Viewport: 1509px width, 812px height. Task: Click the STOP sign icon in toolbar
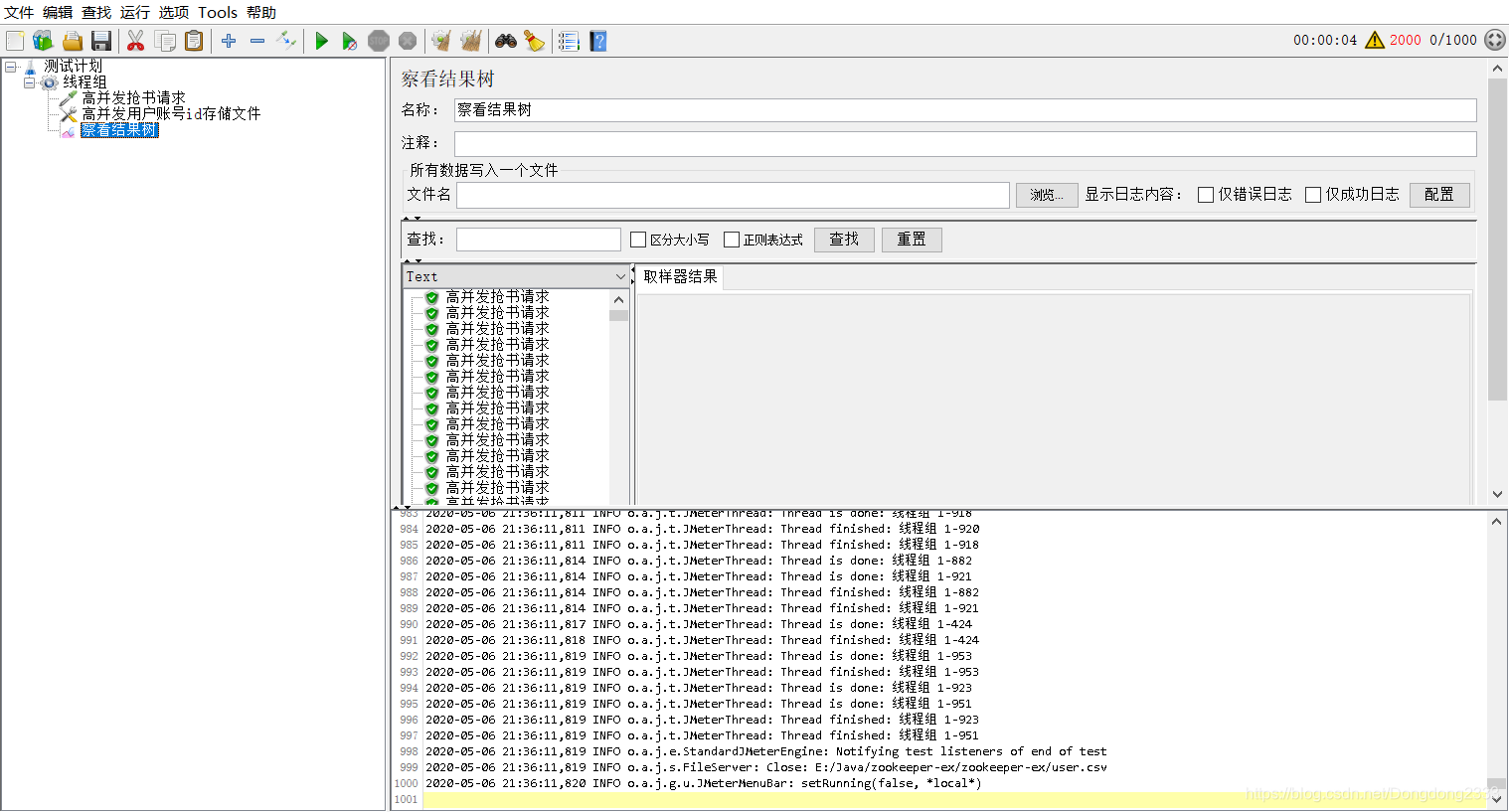(379, 41)
